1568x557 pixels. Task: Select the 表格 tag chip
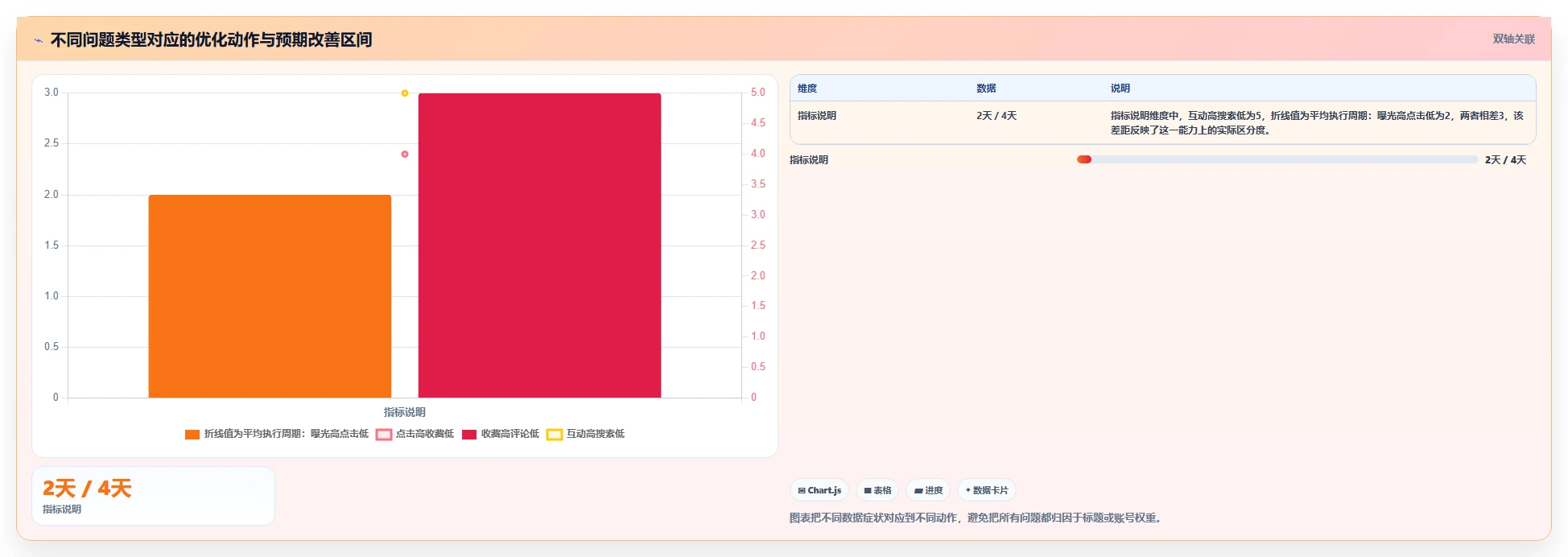[x=877, y=490]
